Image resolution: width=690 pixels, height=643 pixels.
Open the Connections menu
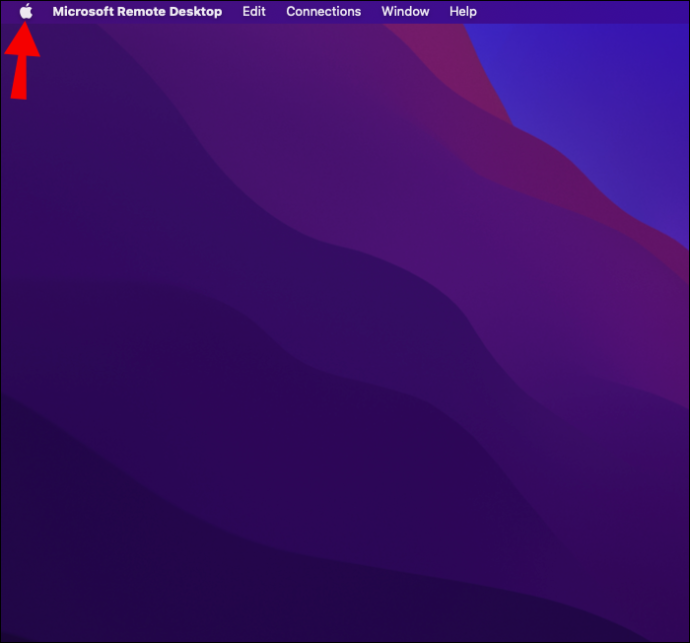pos(323,11)
